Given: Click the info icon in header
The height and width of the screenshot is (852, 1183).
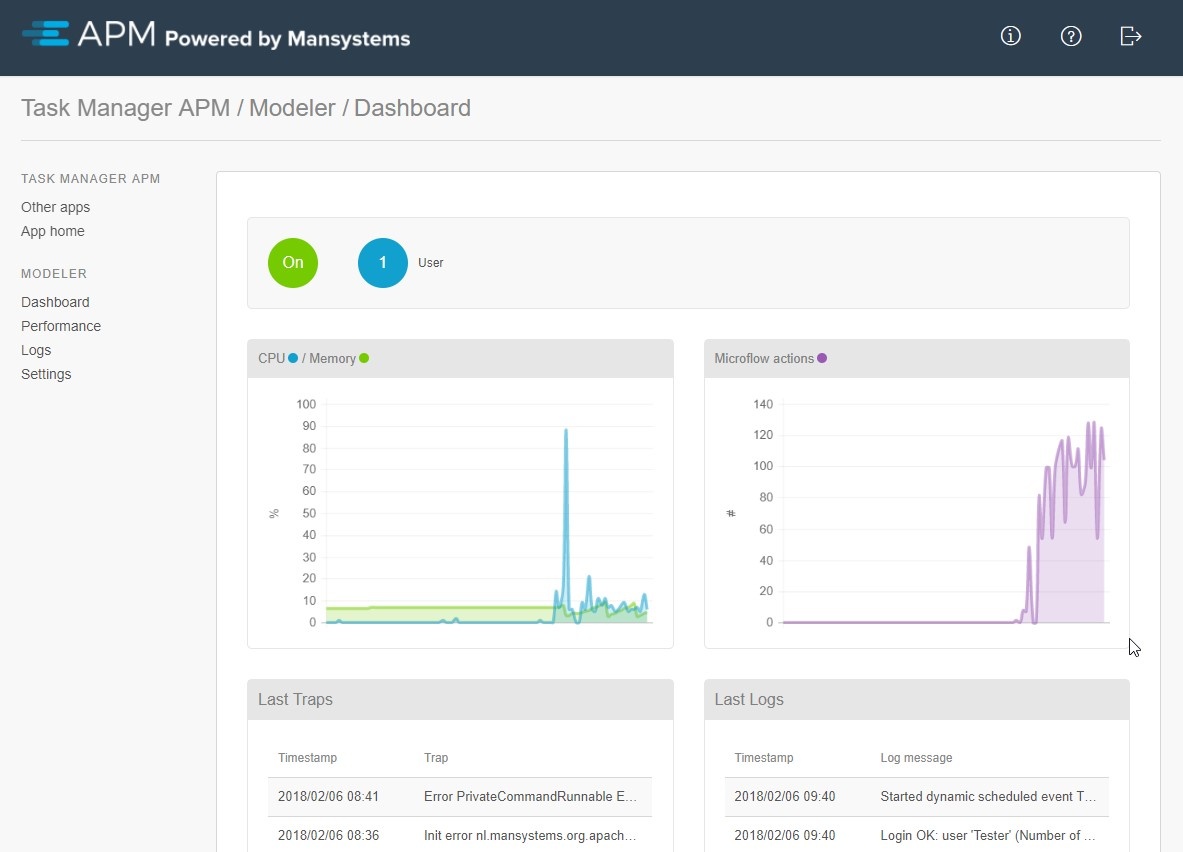Looking at the screenshot, I should click(x=1010, y=35).
